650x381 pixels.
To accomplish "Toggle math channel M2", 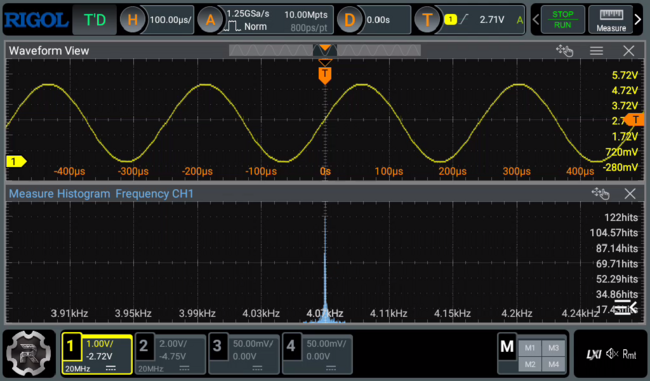I will (530, 364).
